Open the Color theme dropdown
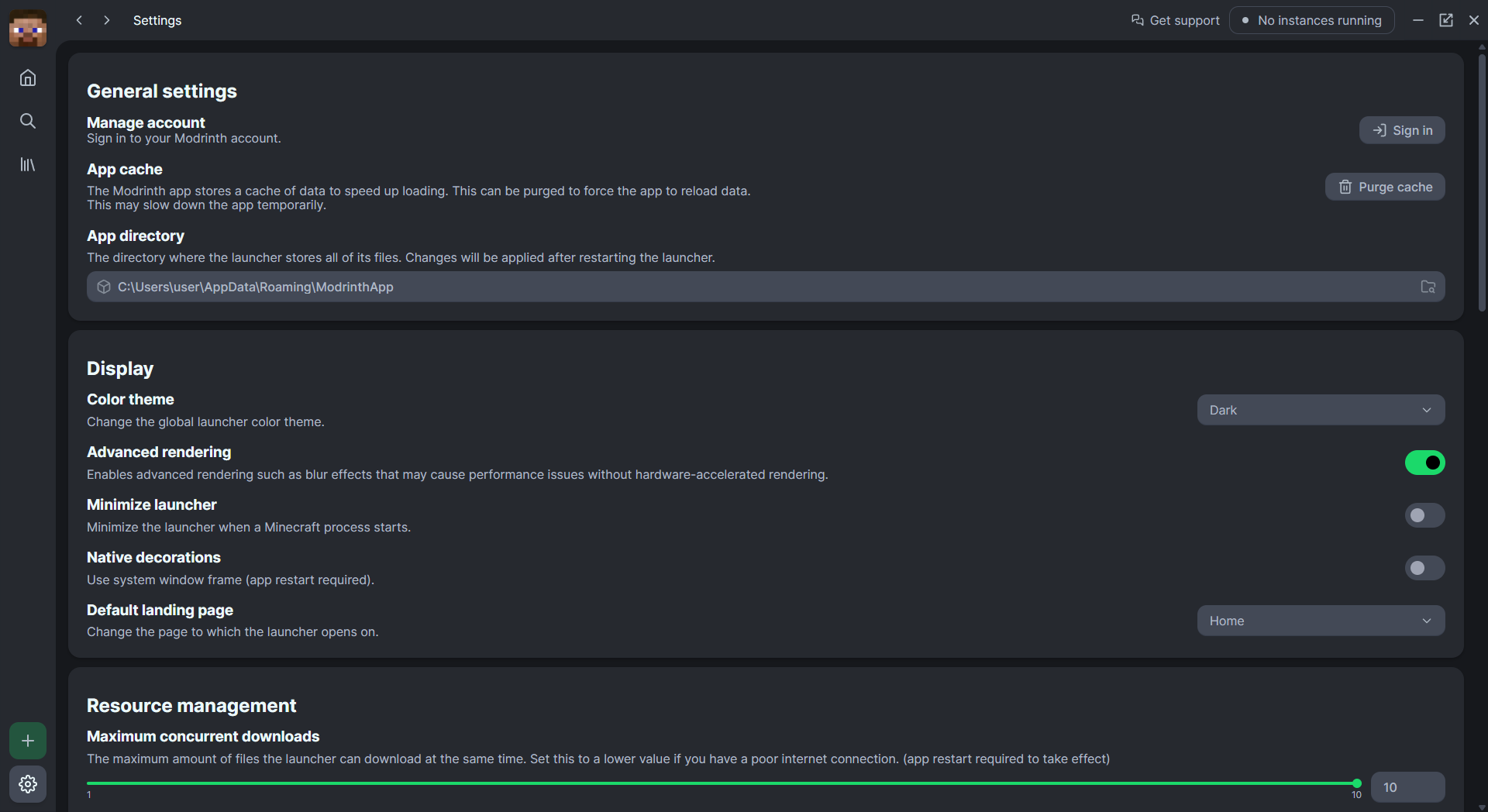Image resolution: width=1488 pixels, height=812 pixels. tap(1321, 410)
